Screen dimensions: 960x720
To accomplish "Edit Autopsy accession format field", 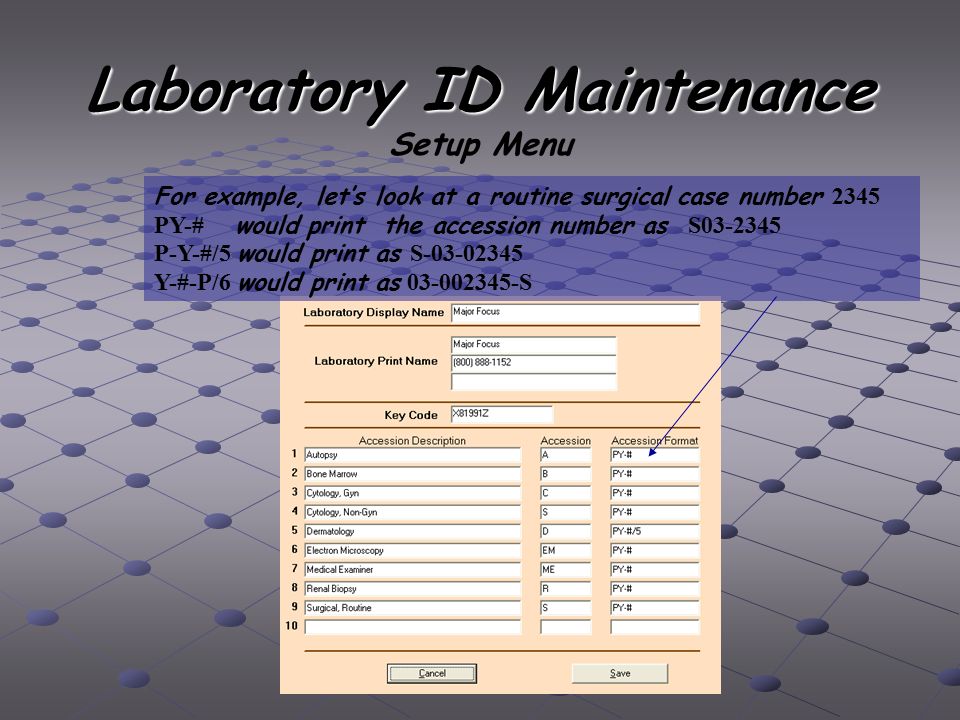I will 654,455.
